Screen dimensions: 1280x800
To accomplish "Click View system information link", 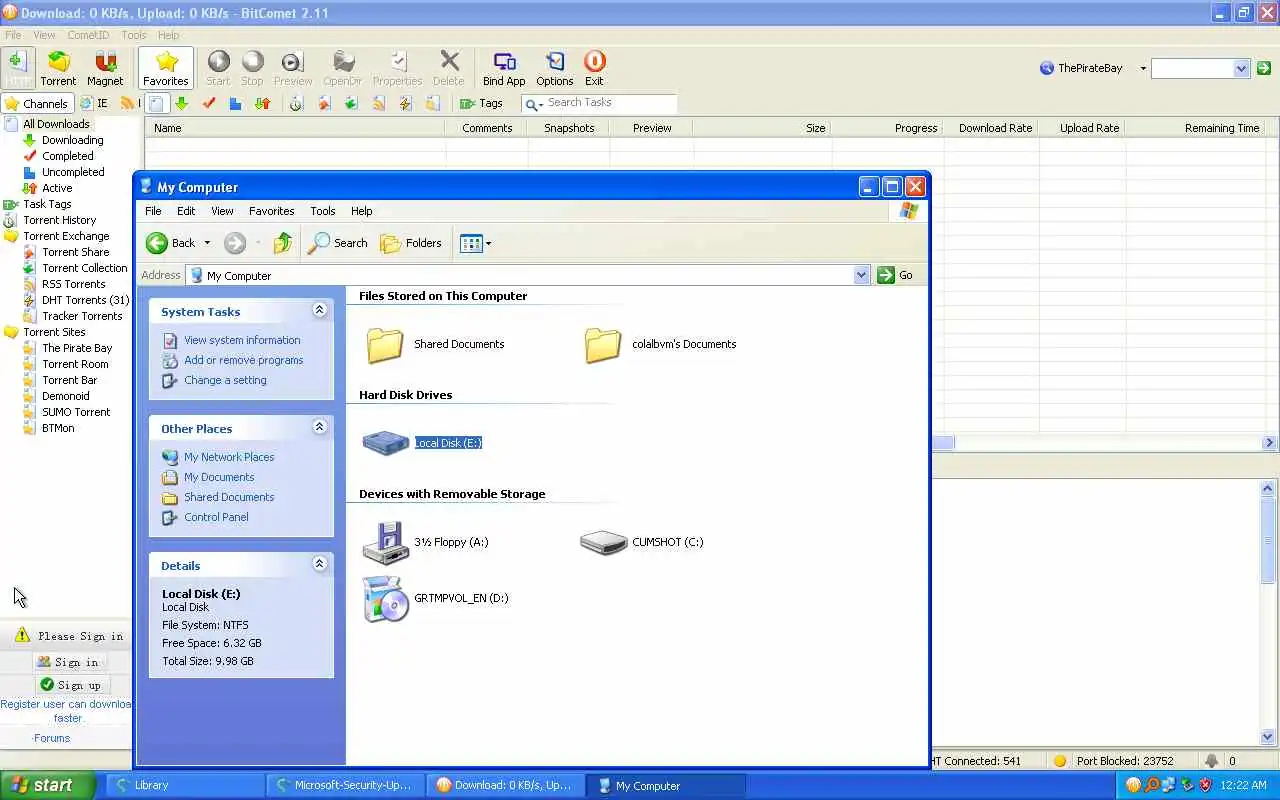I will tap(242, 340).
